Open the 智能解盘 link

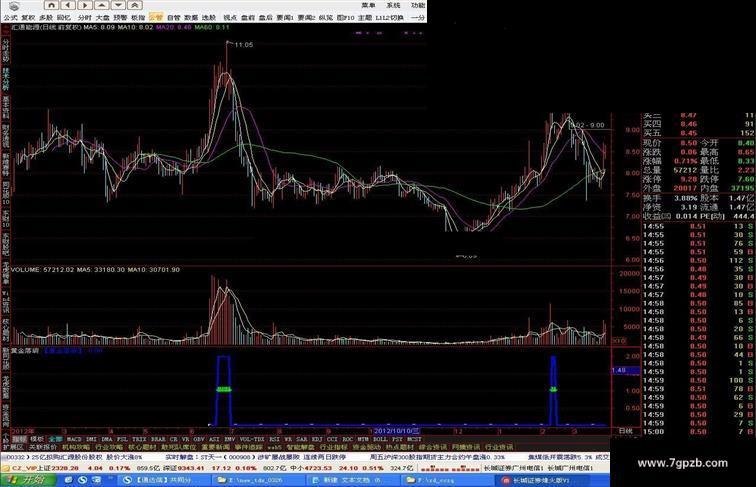pyautogui.click(x=301, y=447)
